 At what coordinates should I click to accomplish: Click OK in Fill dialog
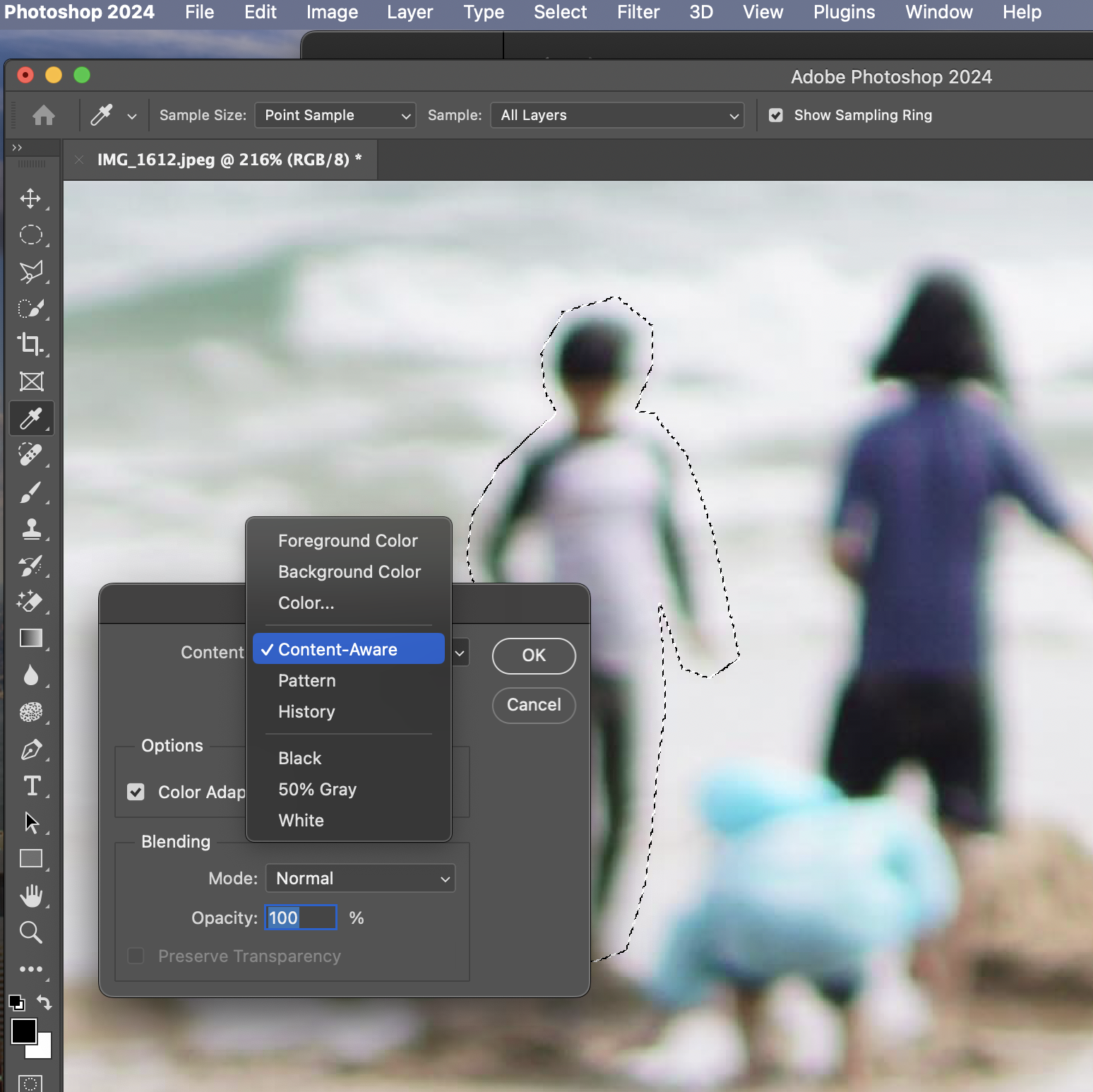[x=534, y=655]
